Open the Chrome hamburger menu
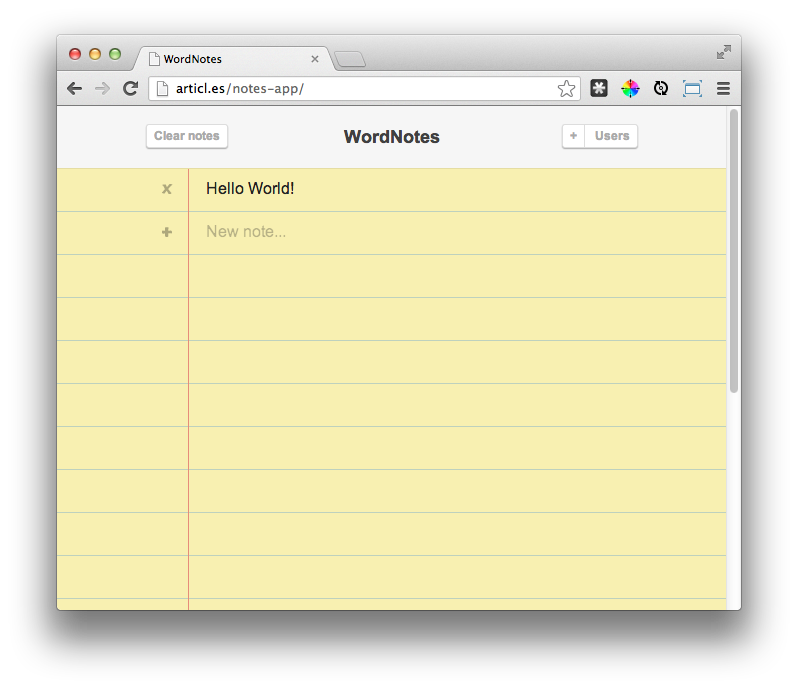 pos(723,89)
